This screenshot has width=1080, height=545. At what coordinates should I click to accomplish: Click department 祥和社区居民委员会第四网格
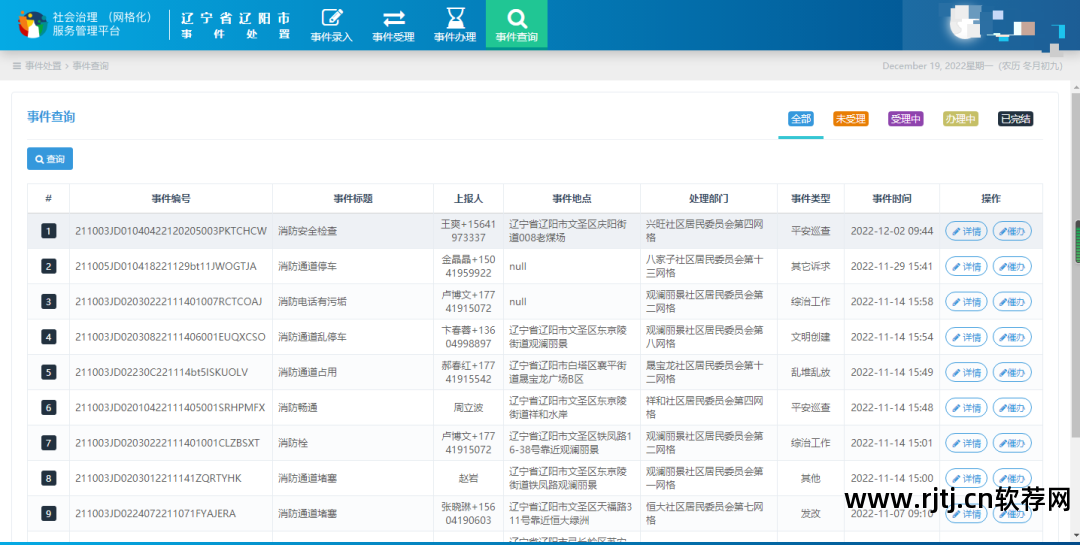click(x=705, y=408)
